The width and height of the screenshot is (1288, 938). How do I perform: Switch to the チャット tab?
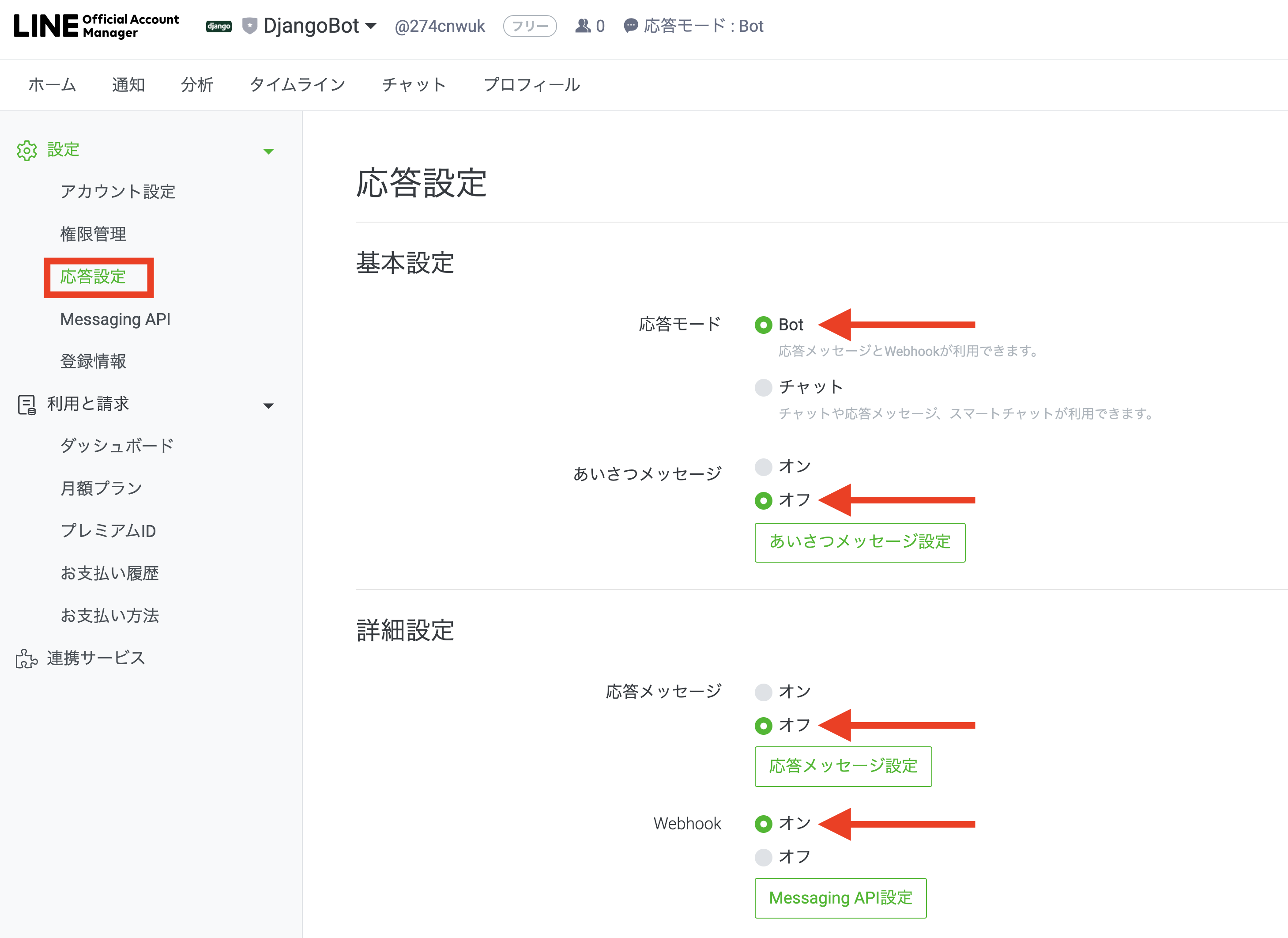coord(414,85)
